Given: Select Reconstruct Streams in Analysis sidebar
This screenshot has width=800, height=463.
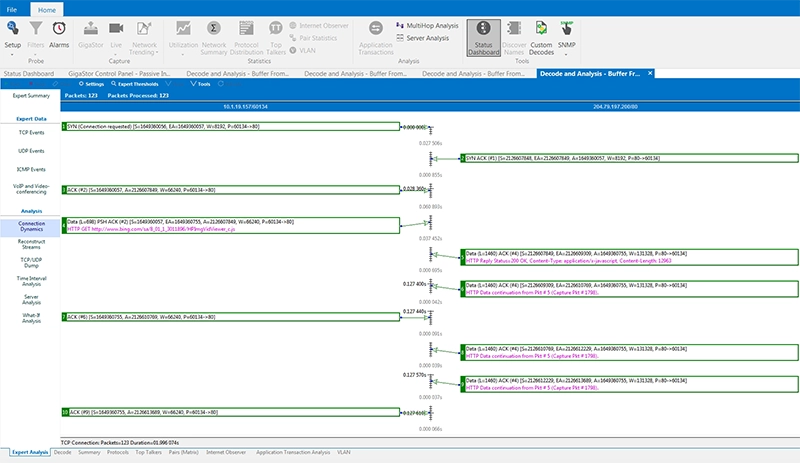Looking at the screenshot, I should [30, 245].
